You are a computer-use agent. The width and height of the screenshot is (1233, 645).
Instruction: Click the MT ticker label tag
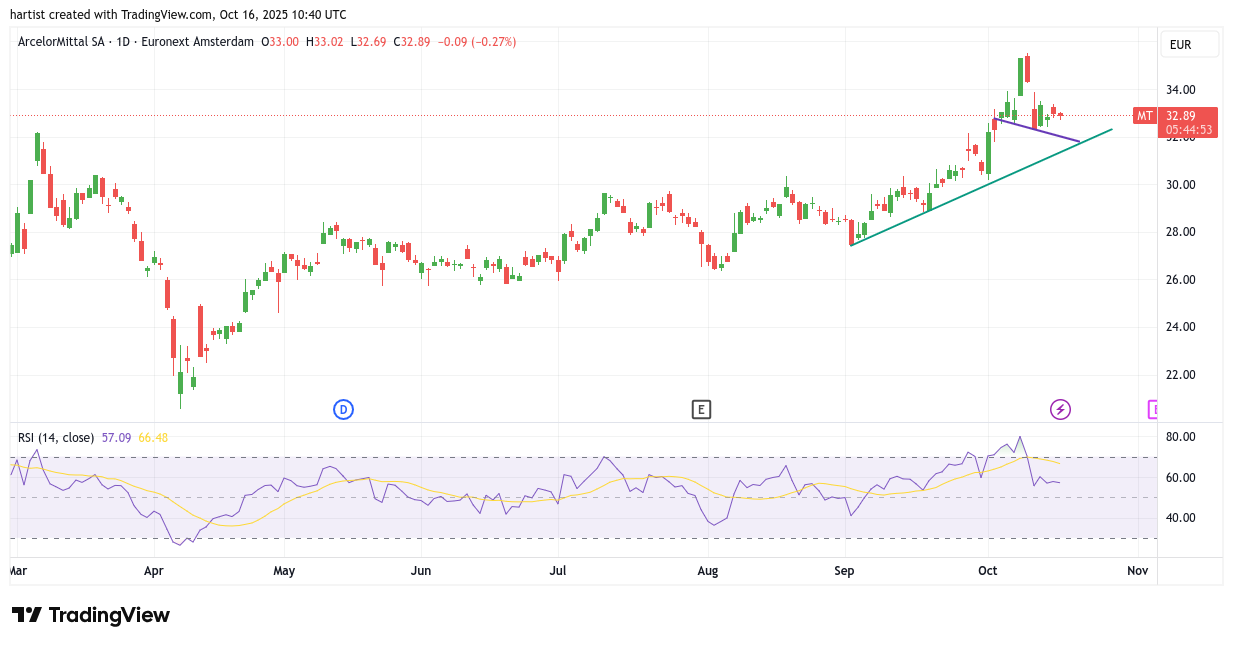pyautogui.click(x=1144, y=116)
